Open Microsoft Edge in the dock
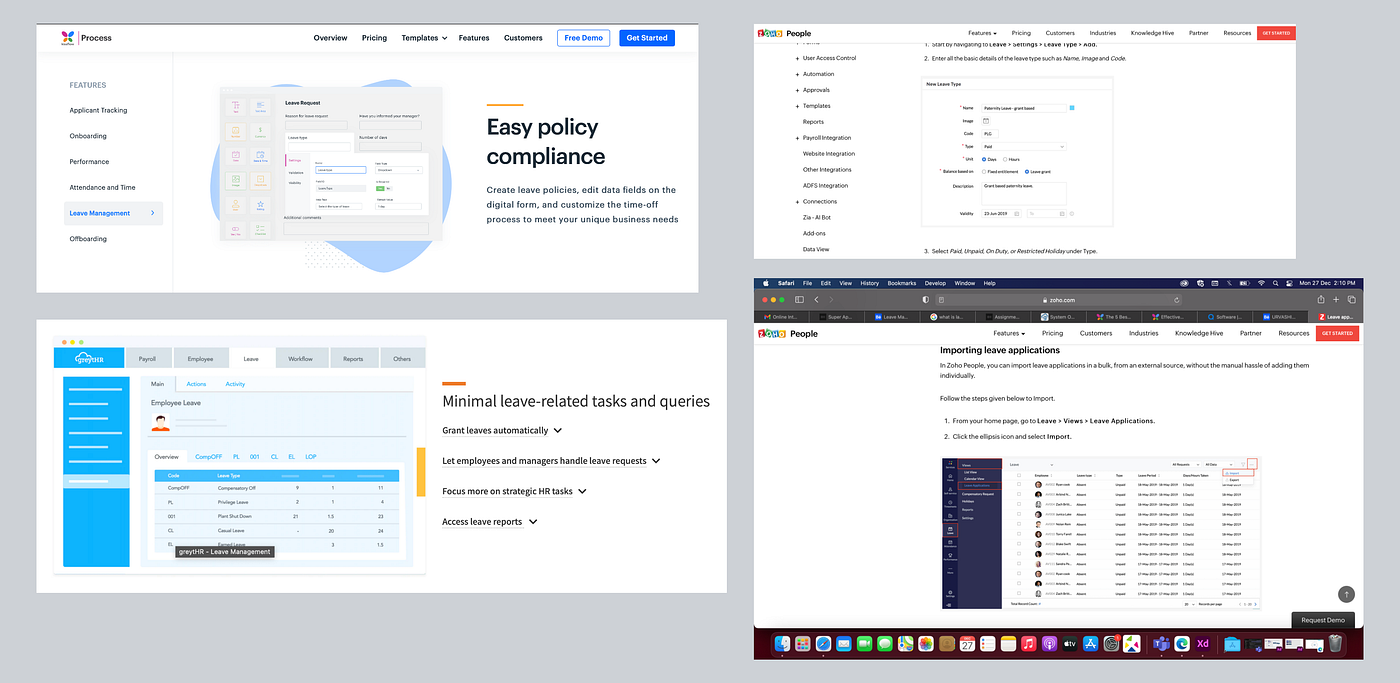Screen dimensions: 1400x683 [1182, 644]
